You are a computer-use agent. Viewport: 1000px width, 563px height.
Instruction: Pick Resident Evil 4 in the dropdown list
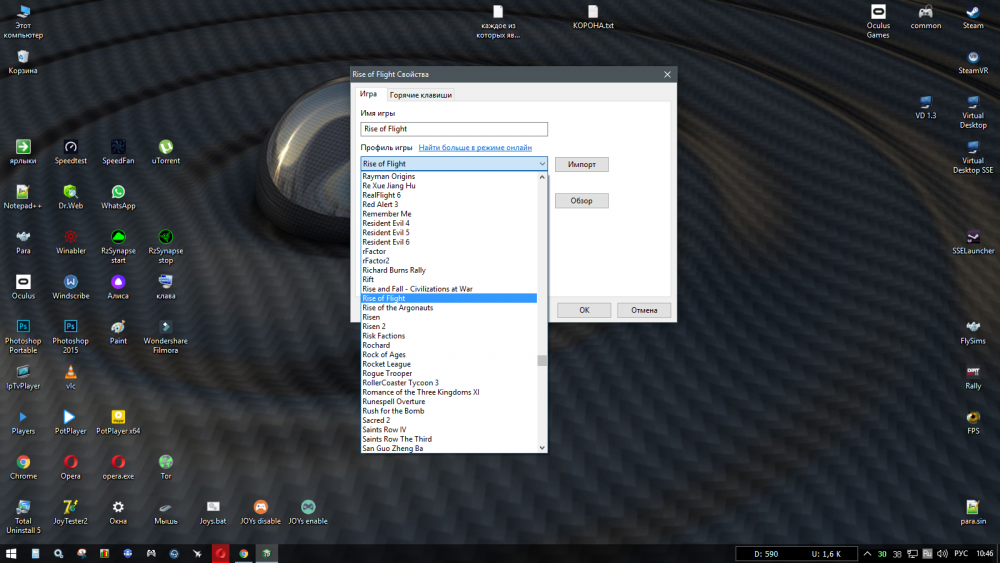pyautogui.click(x=385, y=223)
